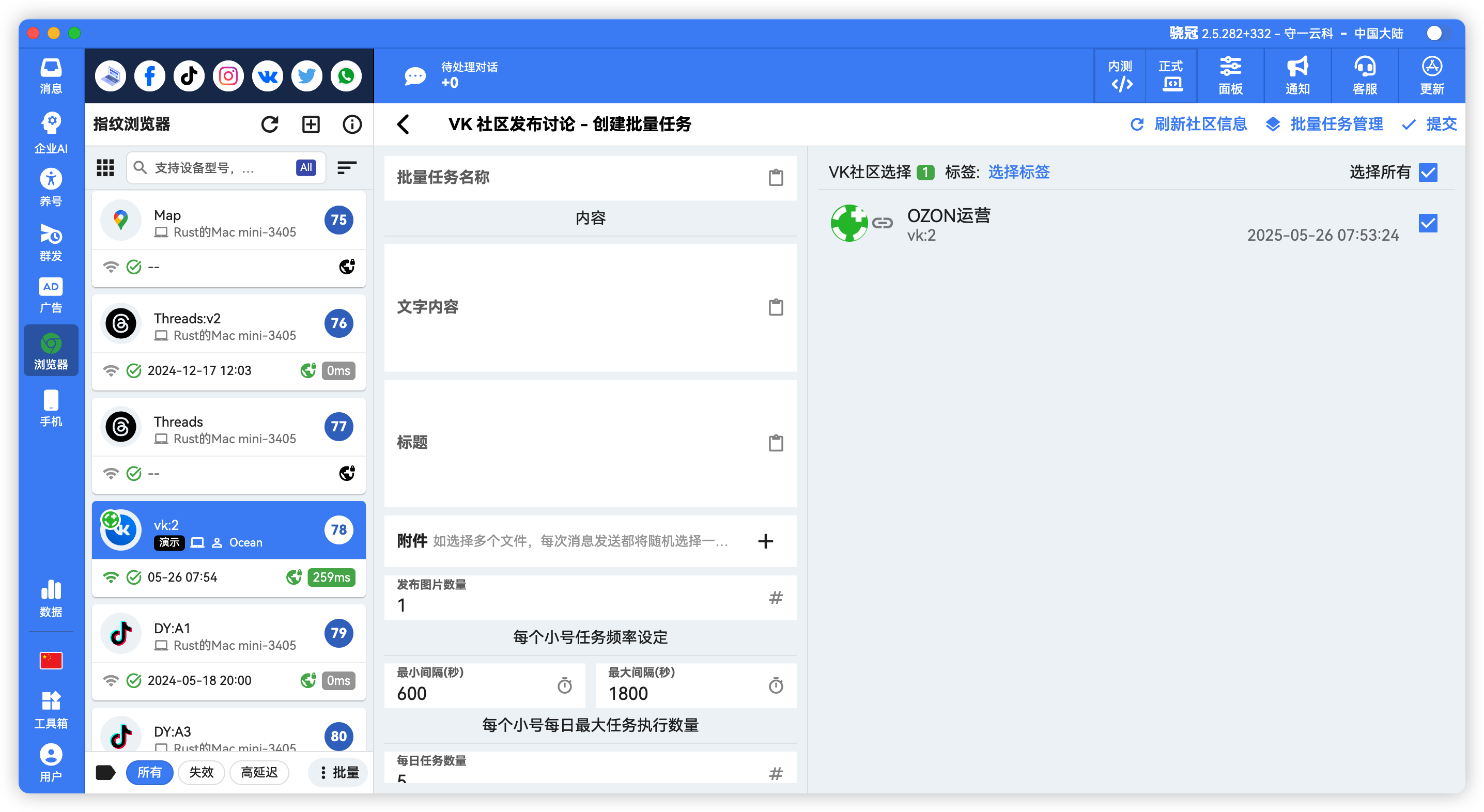Open the 用户 user sidebar item
Image resolution: width=1484 pixels, height=812 pixels.
coord(51,763)
